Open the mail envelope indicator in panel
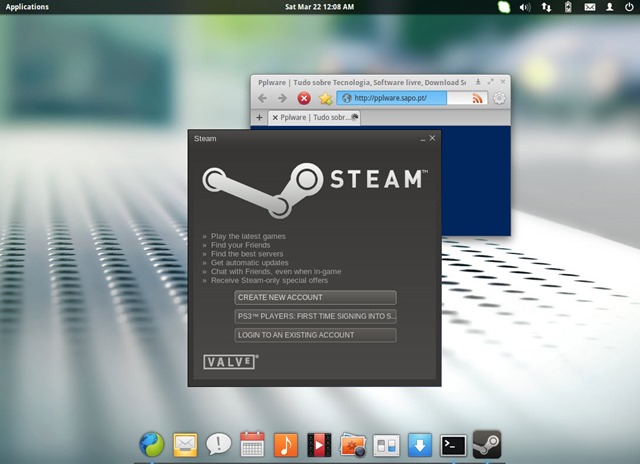The width and height of the screenshot is (640, 464). click(589, 7)
